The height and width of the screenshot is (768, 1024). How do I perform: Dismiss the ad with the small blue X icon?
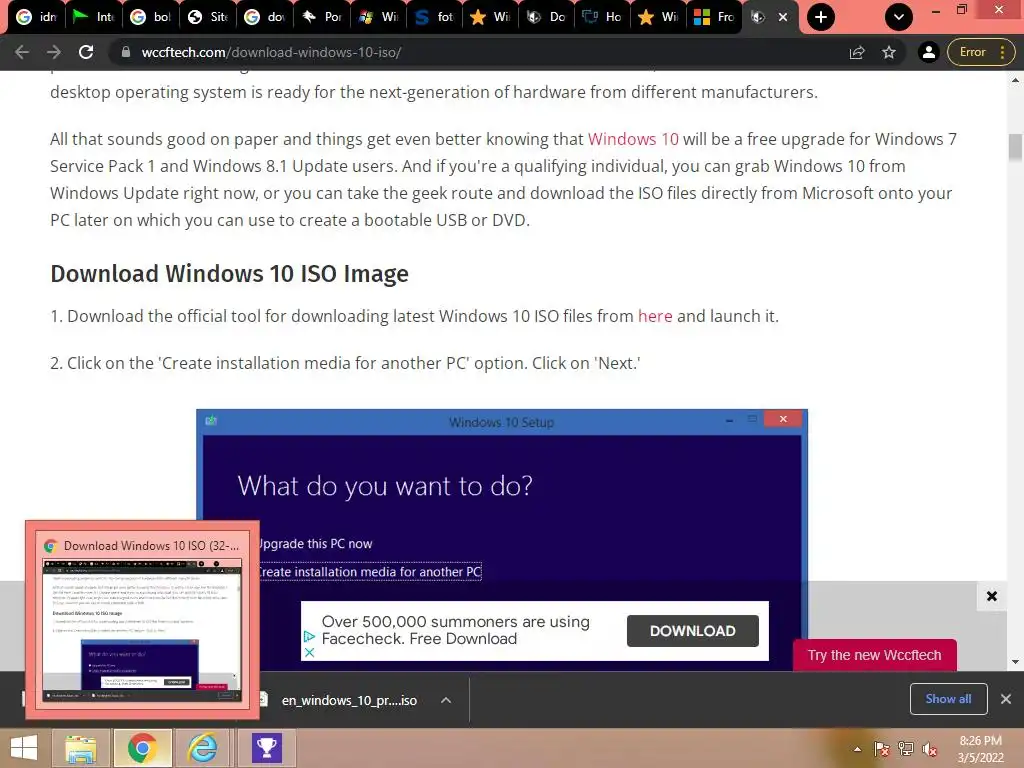pyautogui.click(x=310, y=652)
